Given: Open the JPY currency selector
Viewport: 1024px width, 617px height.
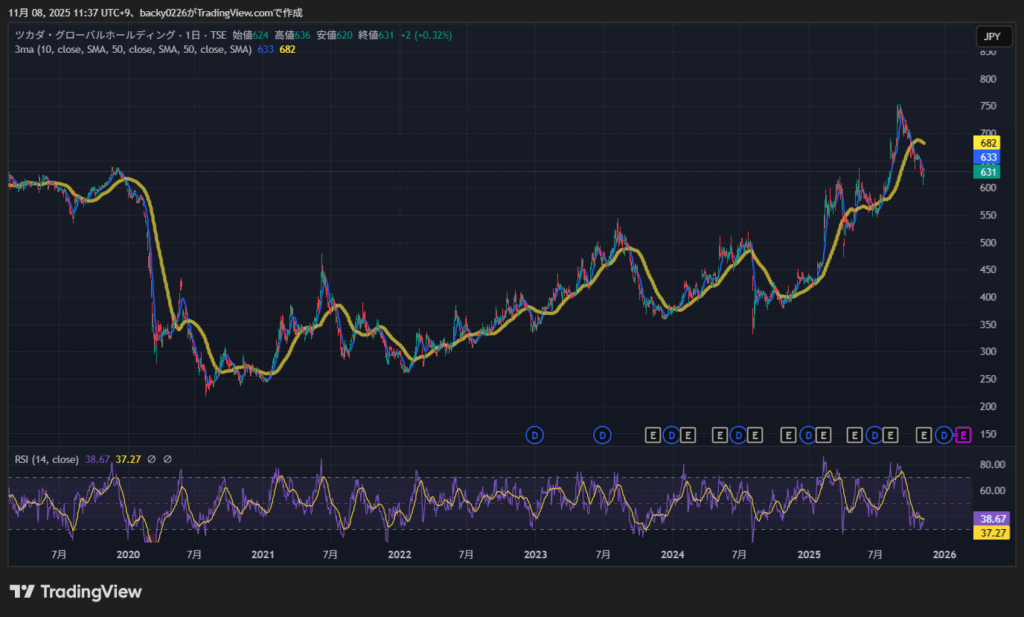Looking at the screenshot, I should tap(991, 37).
